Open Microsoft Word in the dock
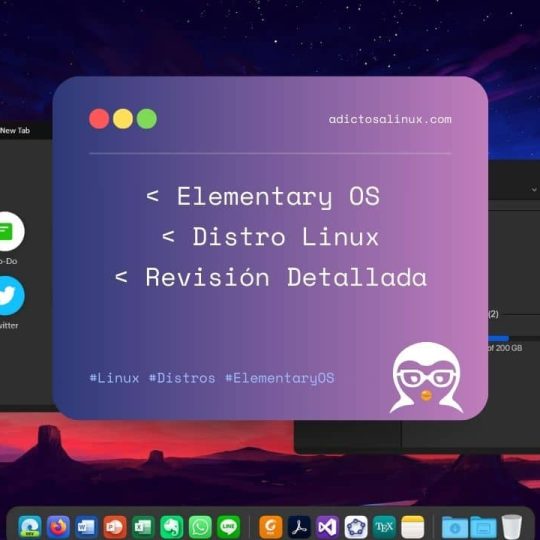Screen dimensions: 540x540 pos(86,527)
